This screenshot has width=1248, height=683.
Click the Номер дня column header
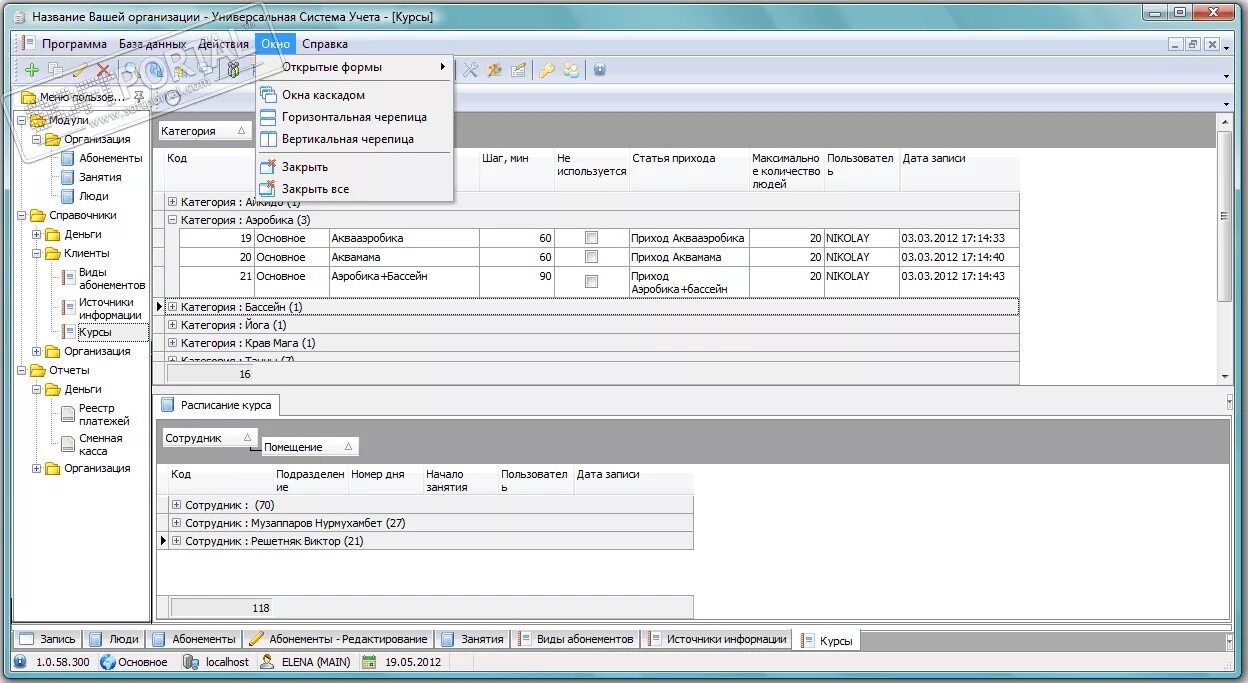coord(385,480)
